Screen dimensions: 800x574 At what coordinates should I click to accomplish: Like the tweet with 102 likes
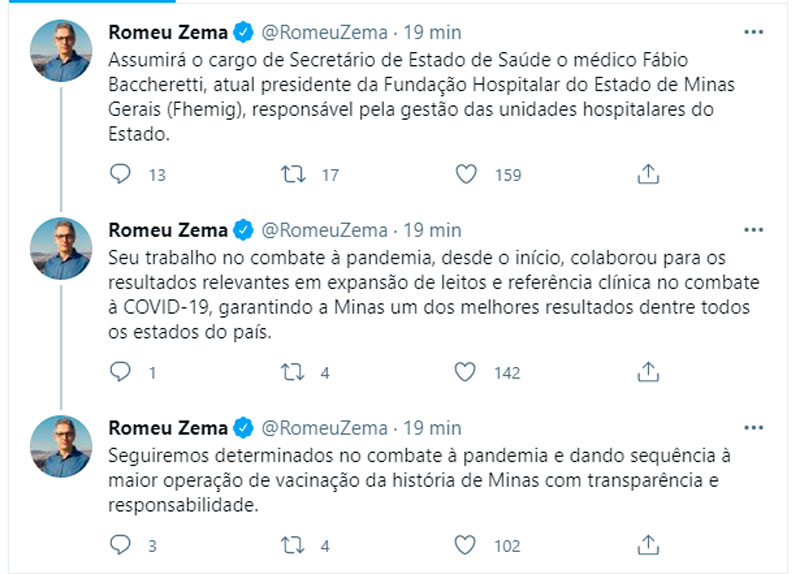point(465,546)
